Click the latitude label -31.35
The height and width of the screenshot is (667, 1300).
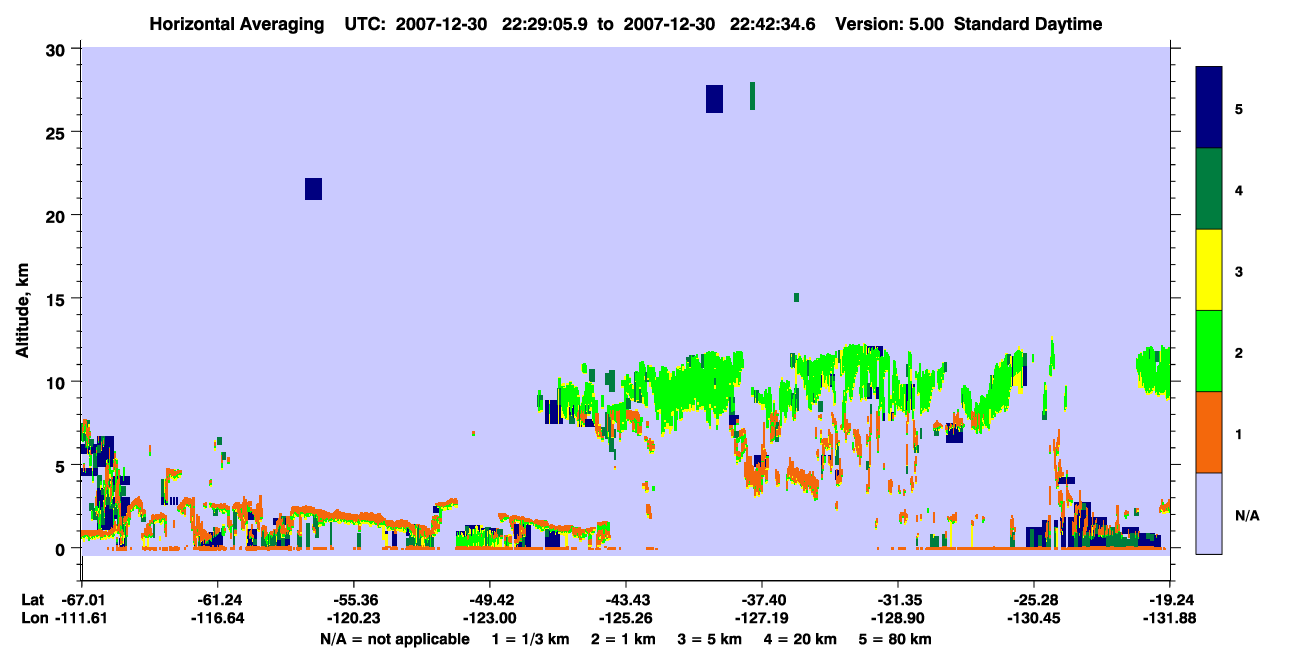pyautogui.click(x=898, y=600)
